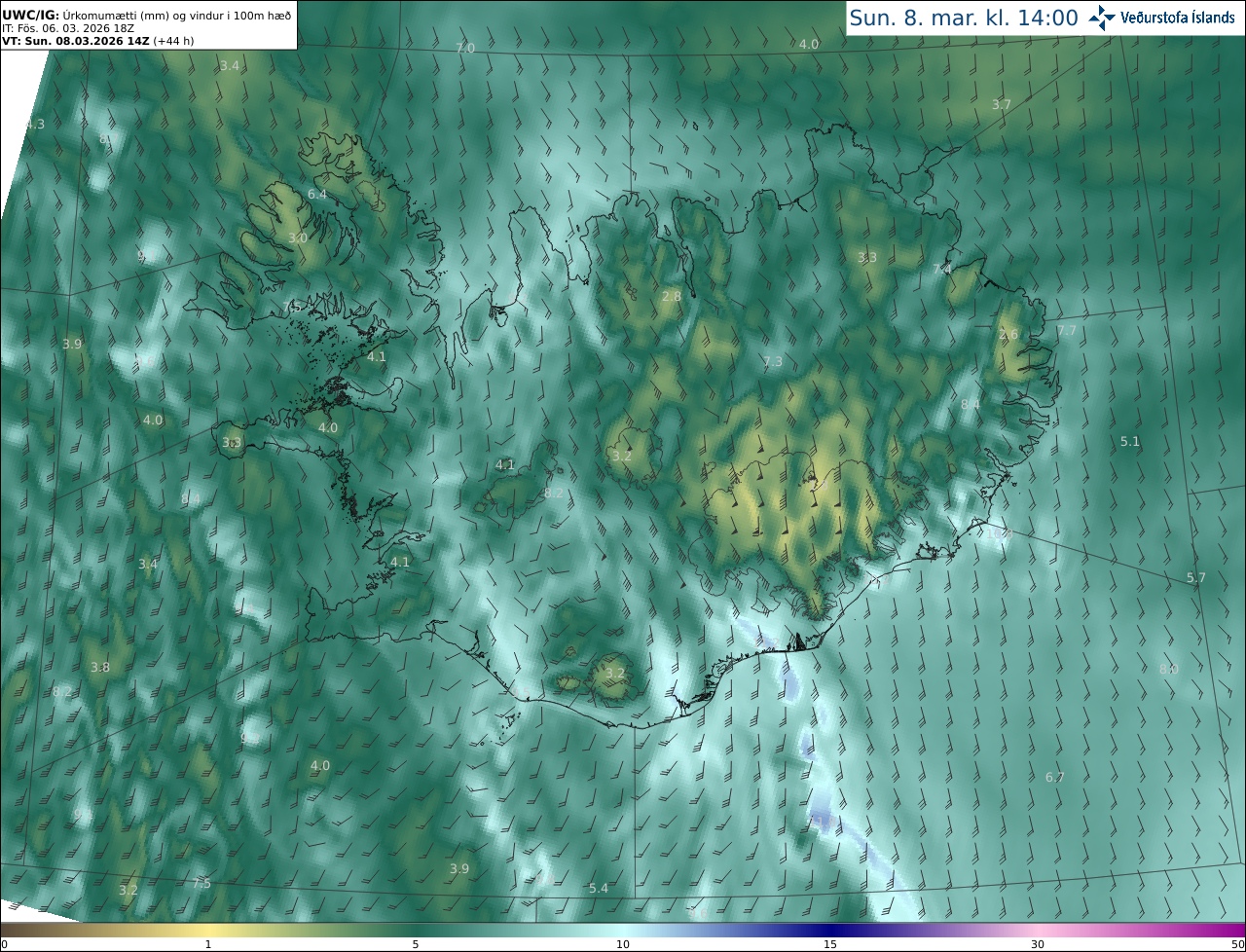Click the Veðurstofa Íslands logo icon
Image resolution: width=1246 pixels, height=952 pixels.
[x=1102, y=18]
